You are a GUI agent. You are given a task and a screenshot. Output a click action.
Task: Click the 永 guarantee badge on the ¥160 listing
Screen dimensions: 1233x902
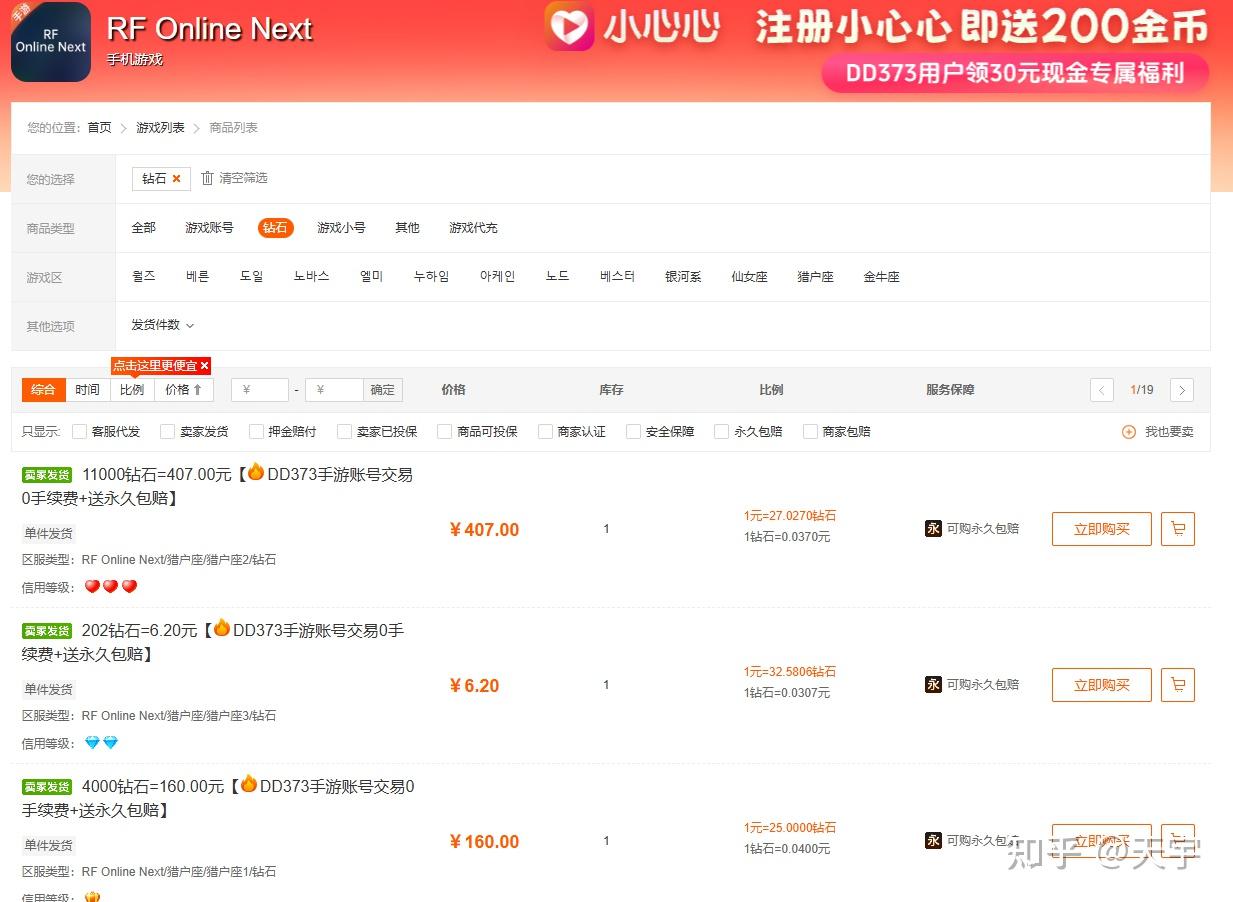[933, 840]
